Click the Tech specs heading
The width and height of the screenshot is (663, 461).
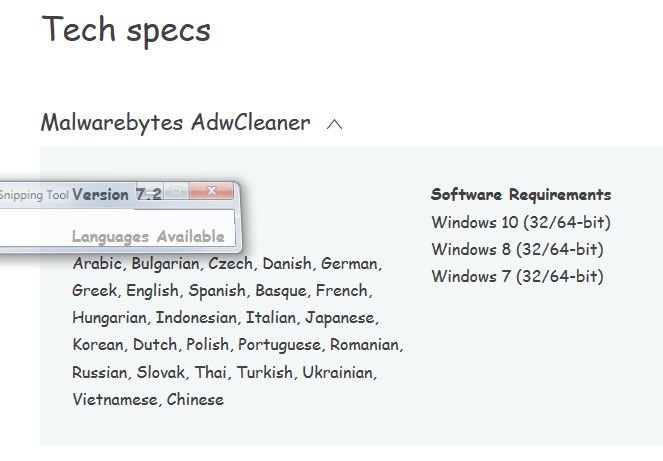(126, 30)
